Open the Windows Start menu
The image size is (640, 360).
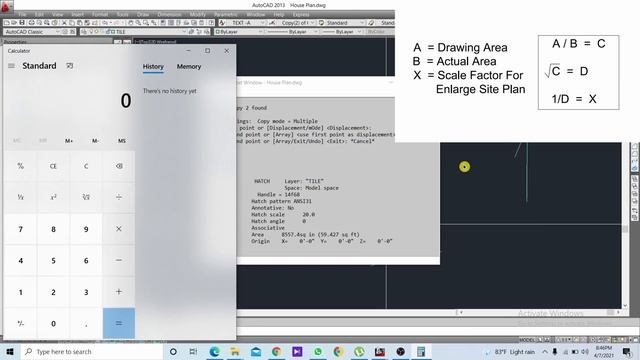tap(10, 351)
